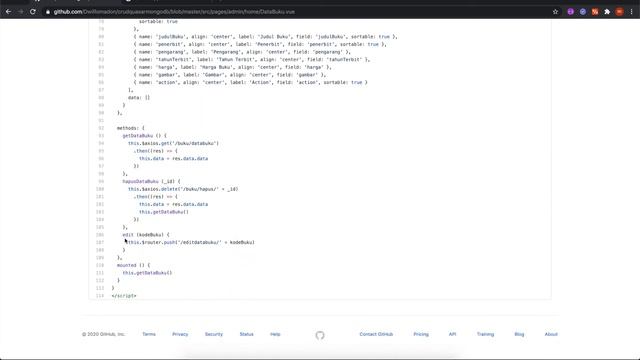Click the copyright text '© 2020 GitHub, Inc.'
Image resolution: width=640 pixels, height=360 pixels.
pyautogui.click(x=103, y=334)
